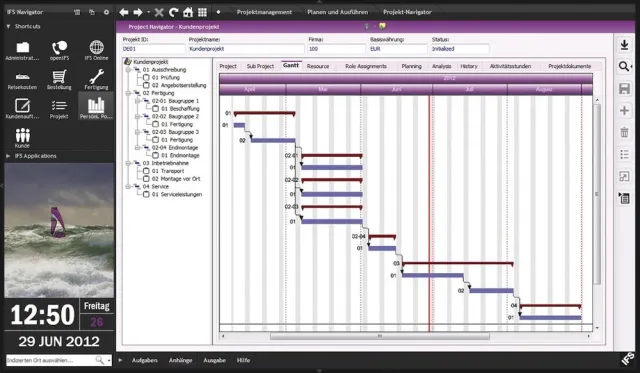The image size is (640, 373).
Task: Switch to the Project tab
Action: (x=228, y=66)
